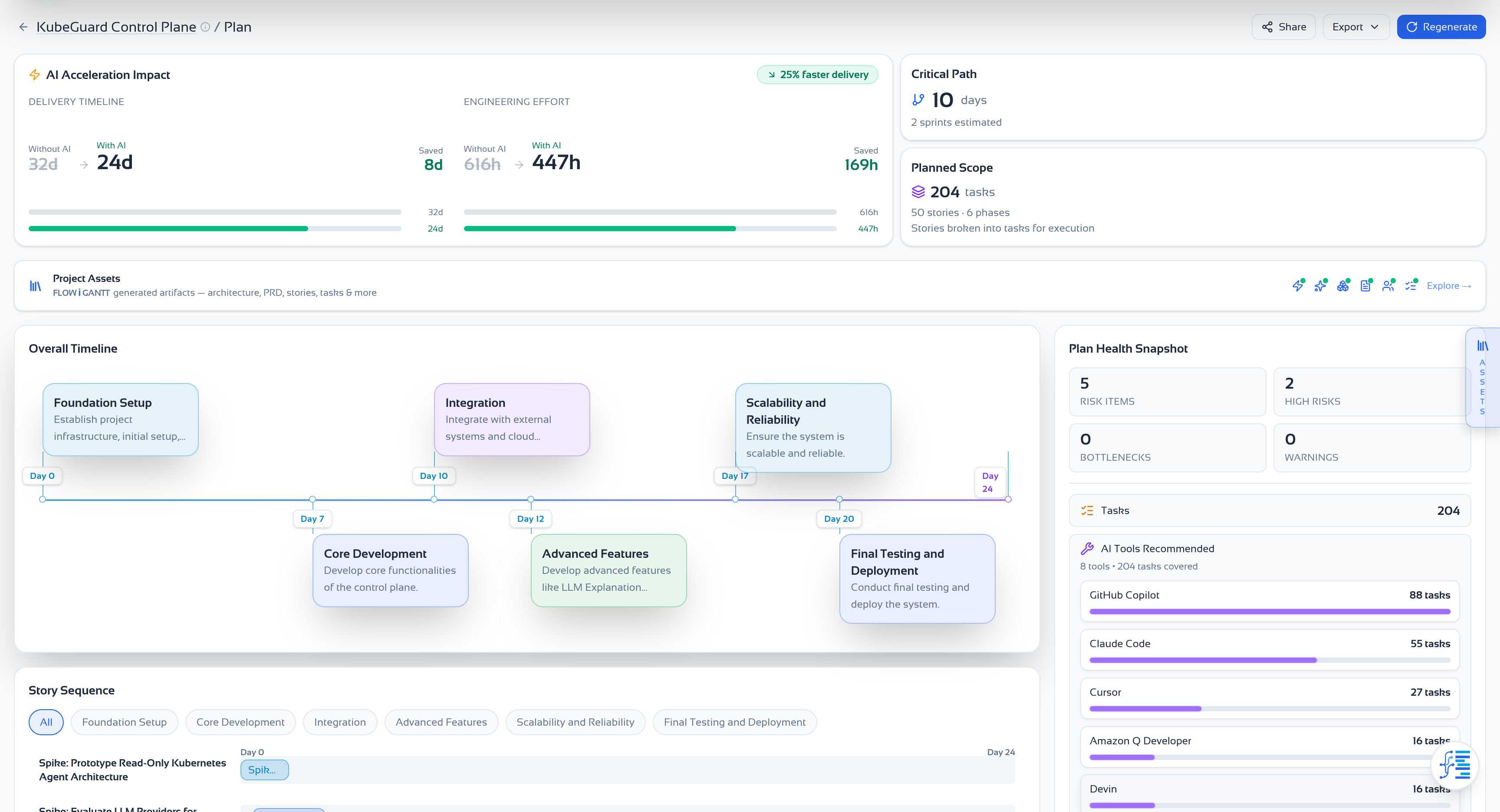Click the document asset icon in Project Assets
Screen dimensions: 1500x812
(1365, 285)
